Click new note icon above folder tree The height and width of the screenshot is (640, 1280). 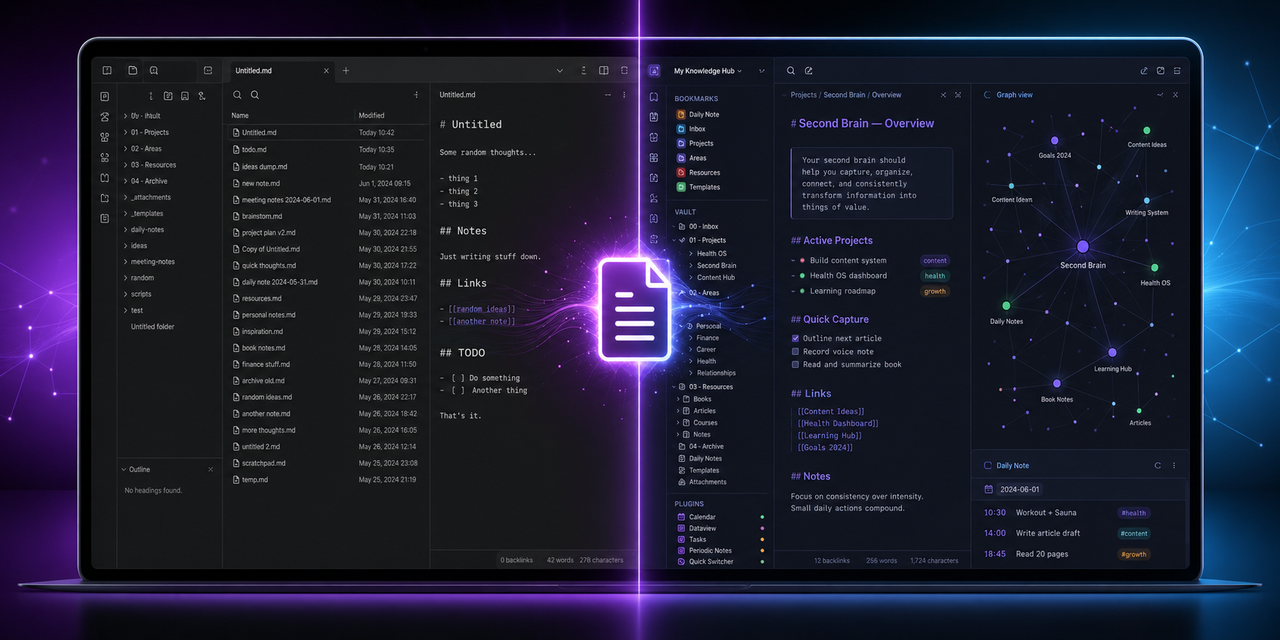168,96
